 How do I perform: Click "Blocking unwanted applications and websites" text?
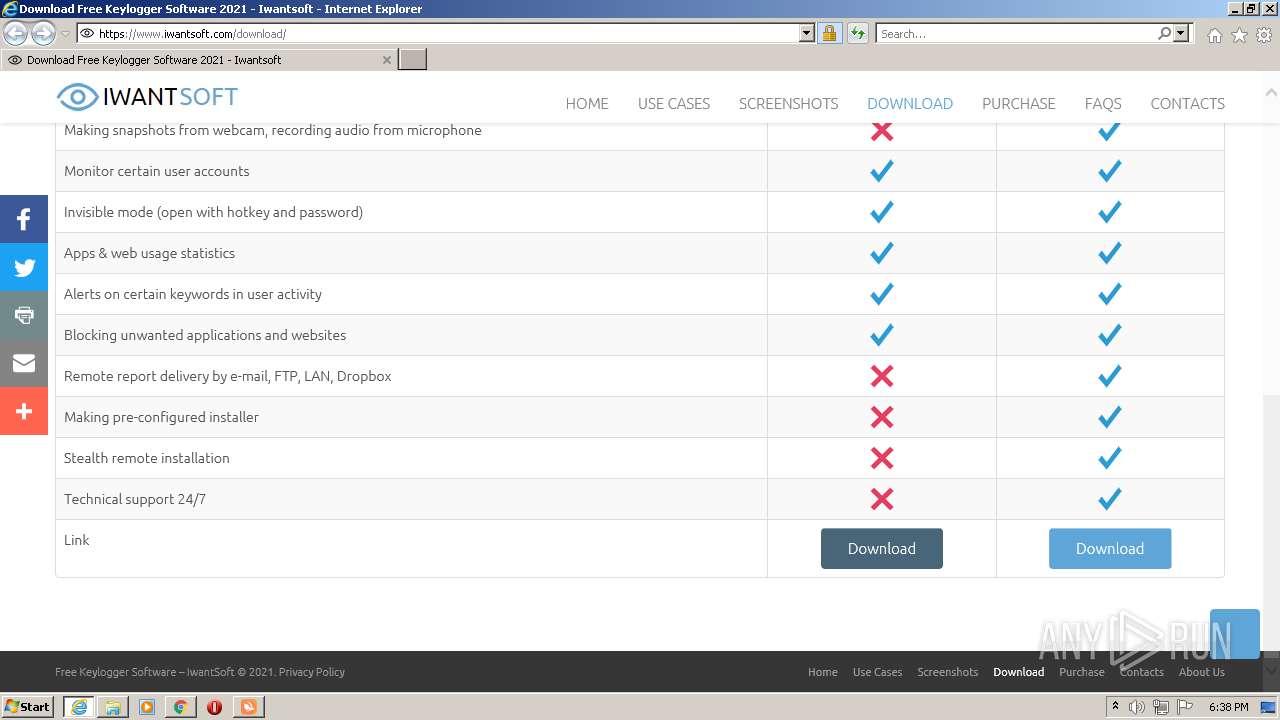click(205, 335)
